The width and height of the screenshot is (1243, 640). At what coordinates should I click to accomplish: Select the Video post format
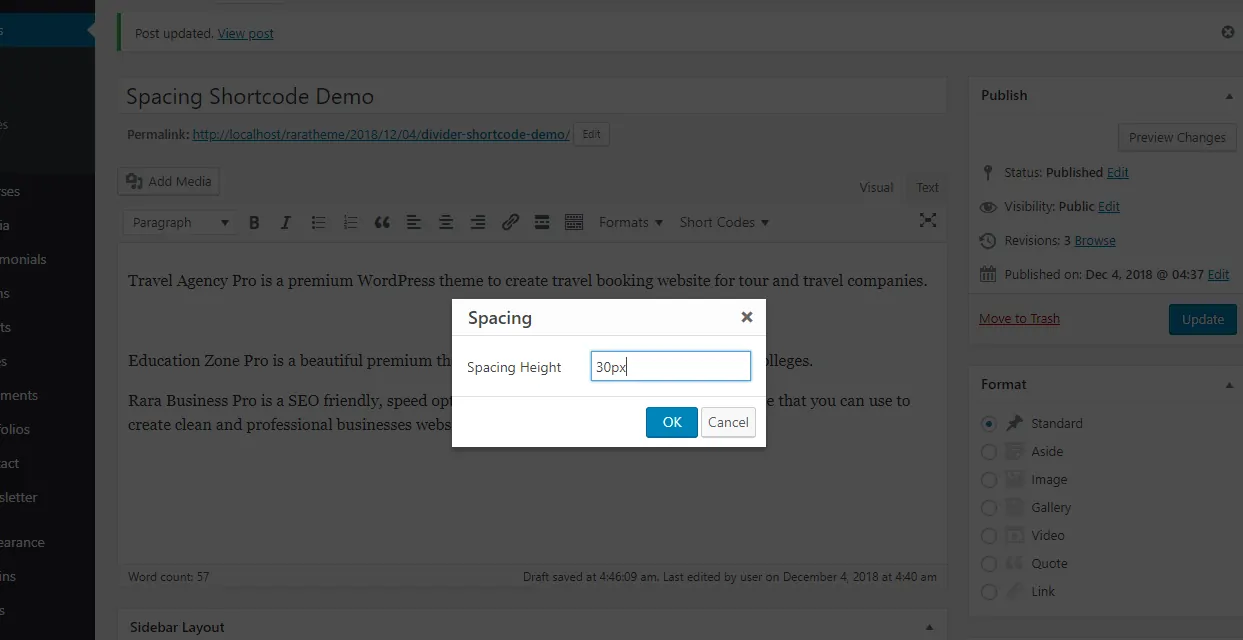pyautogui.click(x=989, y=535)
